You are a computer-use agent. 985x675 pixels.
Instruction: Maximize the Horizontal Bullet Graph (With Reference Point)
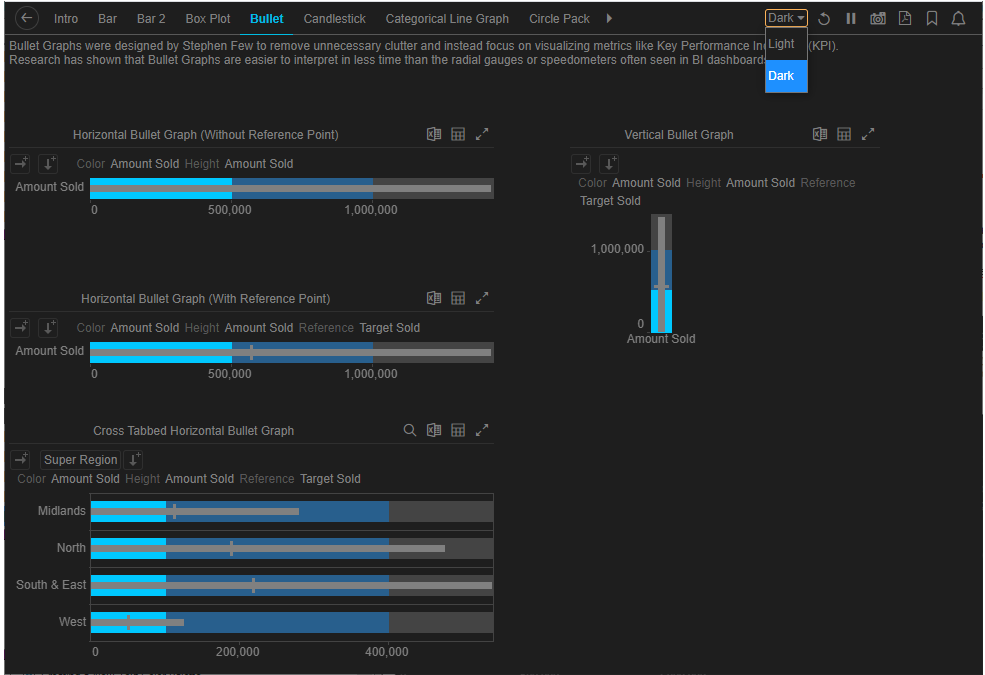pyautogui.click(x=482, y=298)
